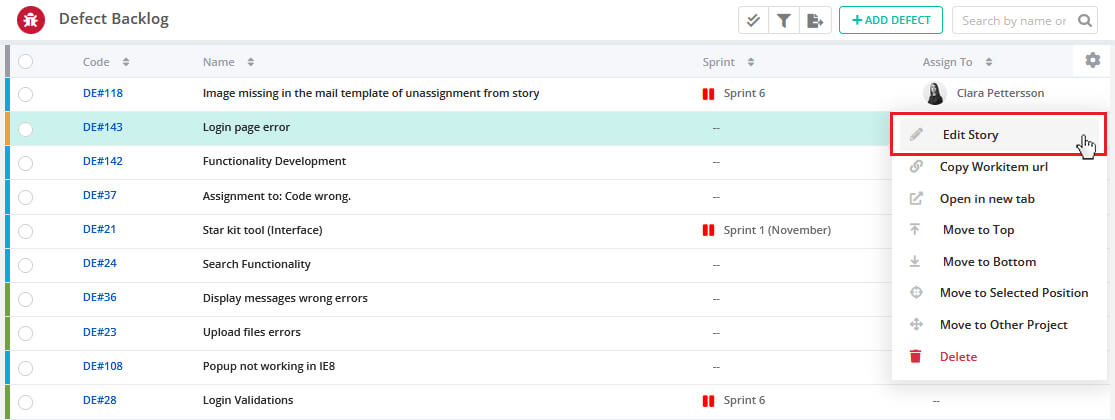
Task: Open the column settings gear icon
Action: pyautogui.click(x=1092, y=60)
